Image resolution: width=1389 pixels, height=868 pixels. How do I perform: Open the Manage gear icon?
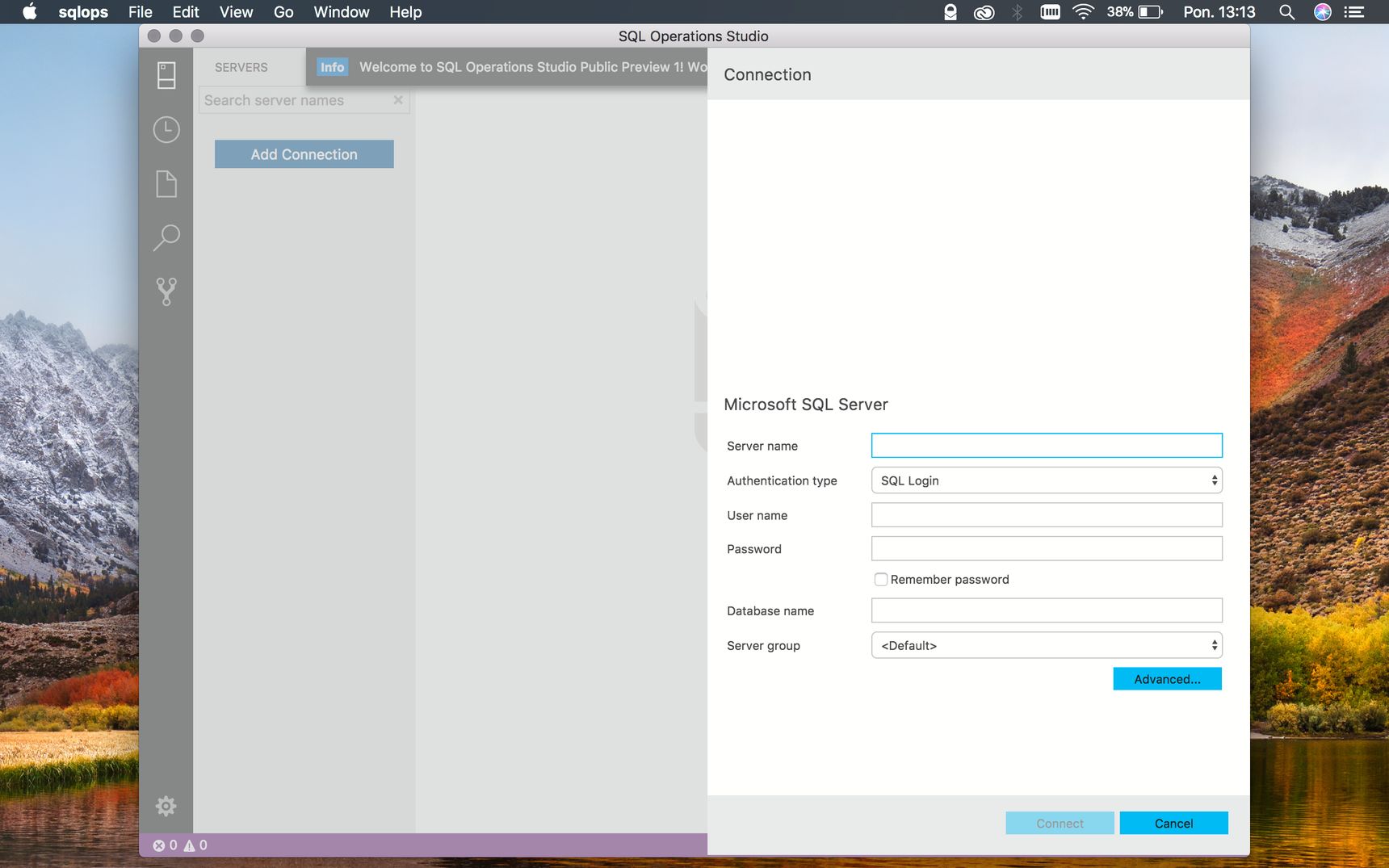point(166,806)
